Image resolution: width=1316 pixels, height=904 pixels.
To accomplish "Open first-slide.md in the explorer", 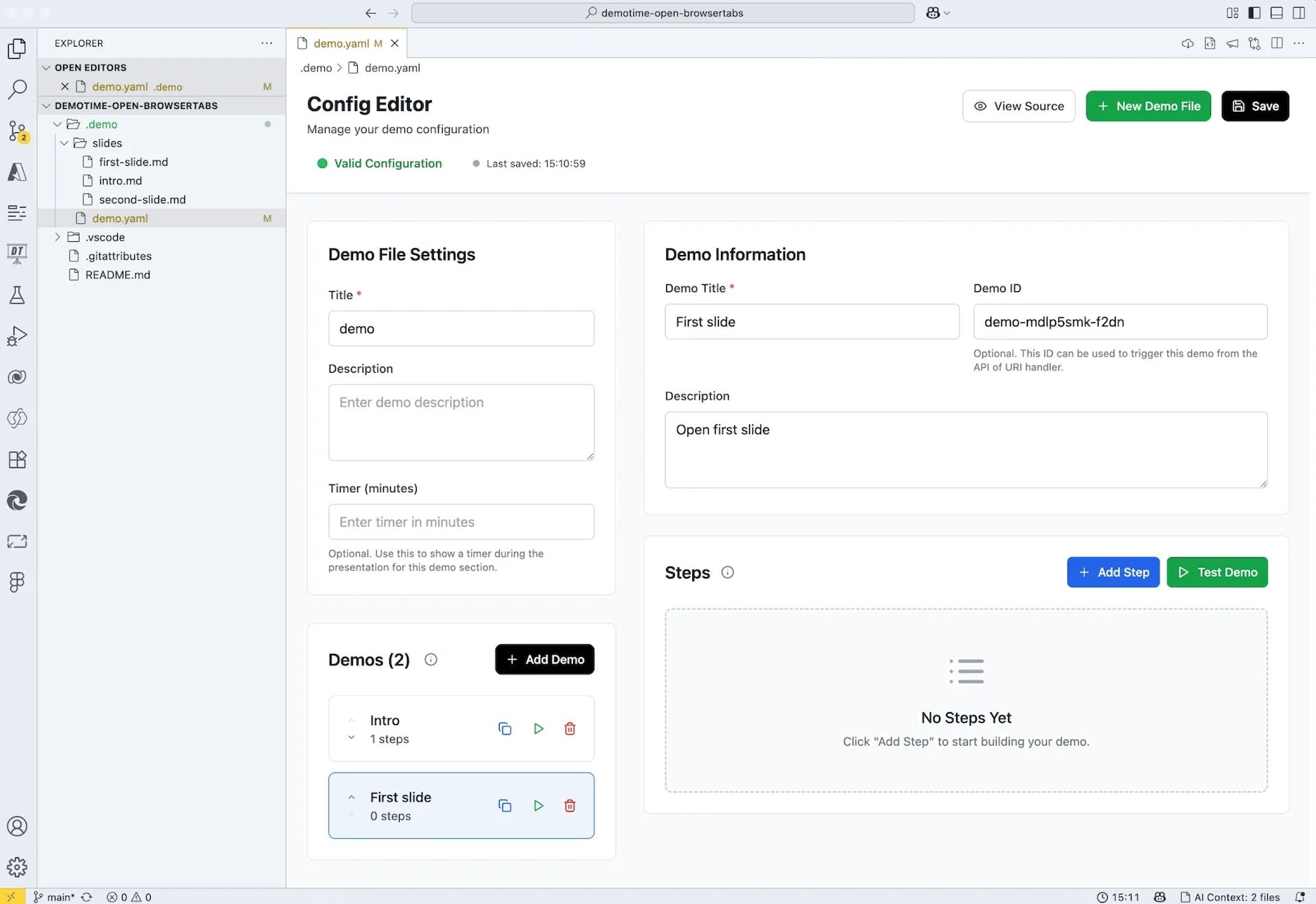I will (x=133, y=162).
